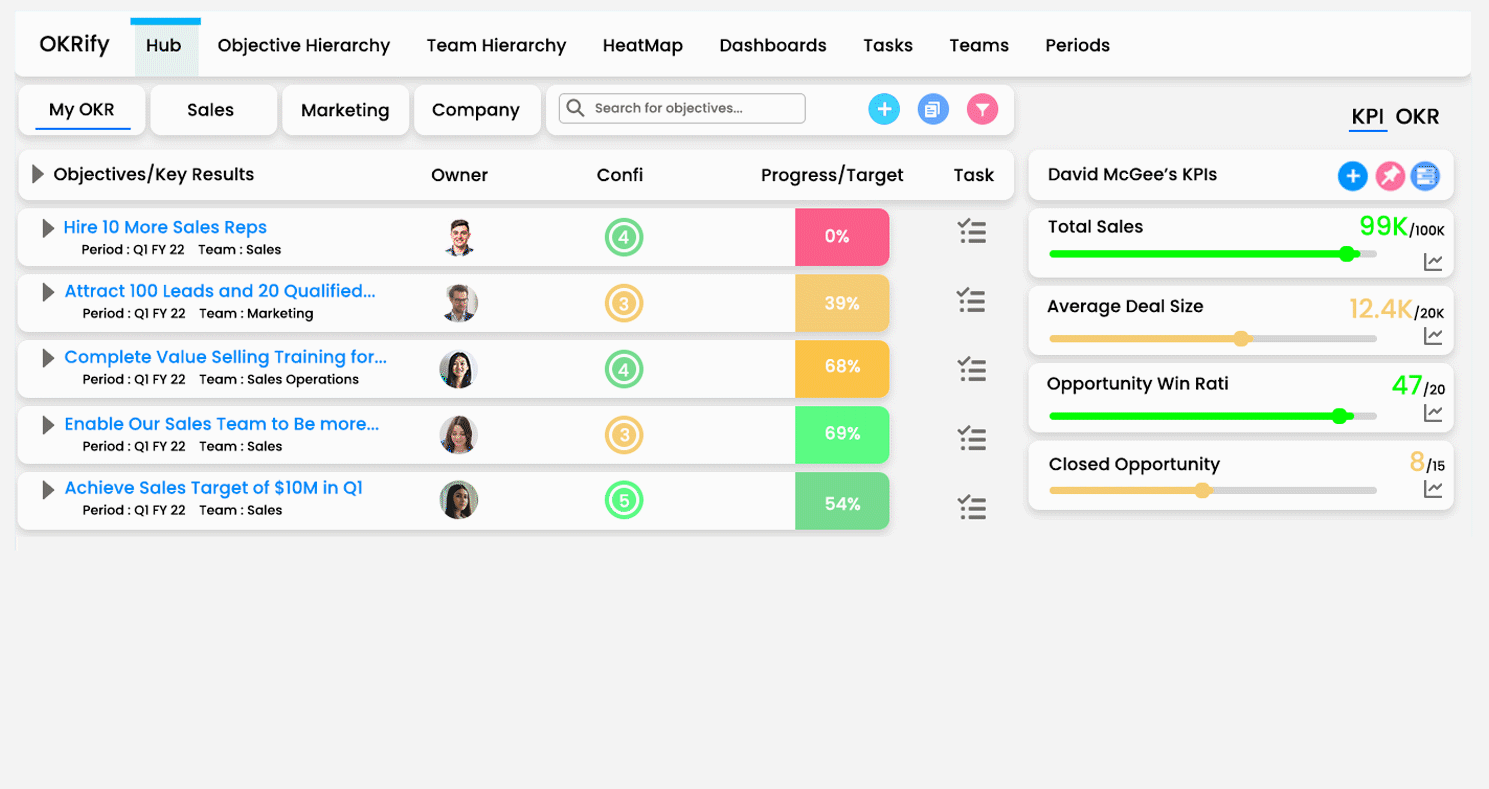Add a new KPI using the plus icon
The image size is (1489, 789).
(1353, 175)
